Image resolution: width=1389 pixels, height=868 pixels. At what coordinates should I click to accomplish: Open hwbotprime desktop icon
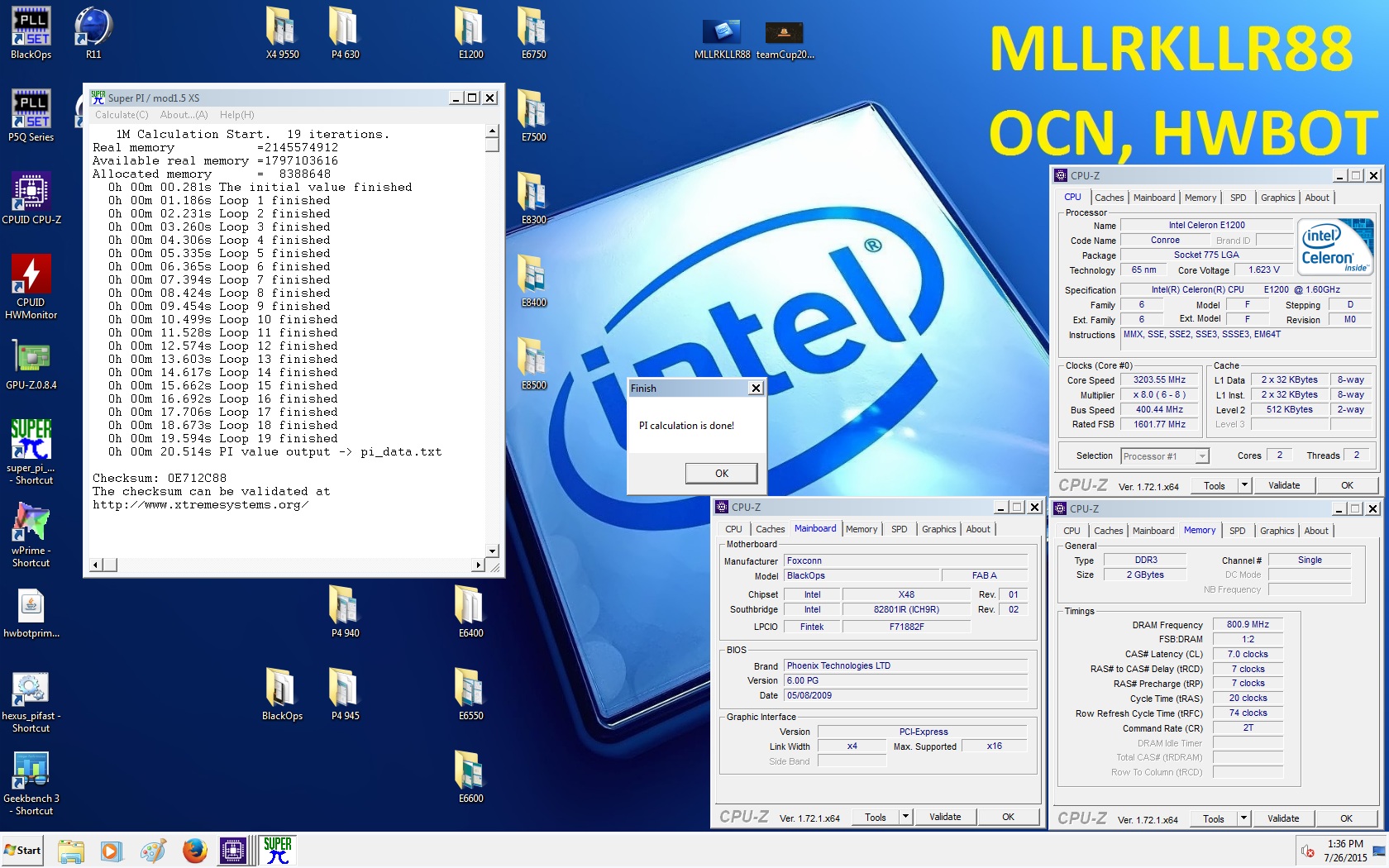pos(31,613)
